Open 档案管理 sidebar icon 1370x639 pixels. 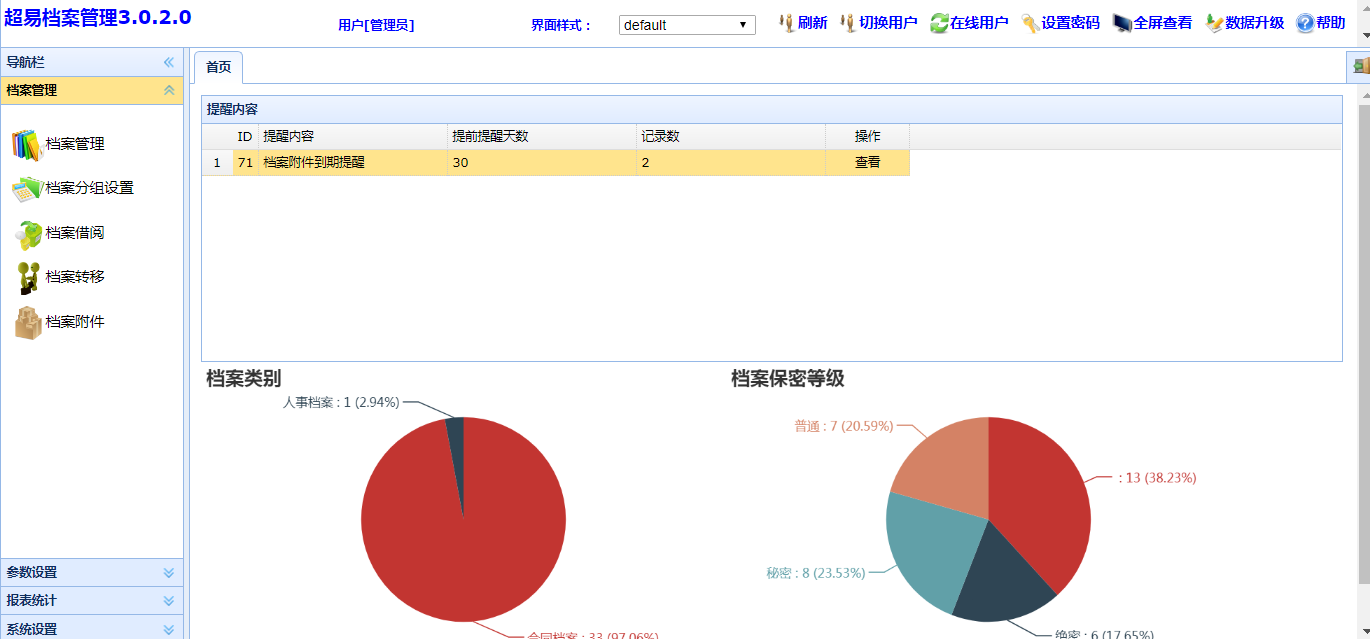(x=28, y=144)
